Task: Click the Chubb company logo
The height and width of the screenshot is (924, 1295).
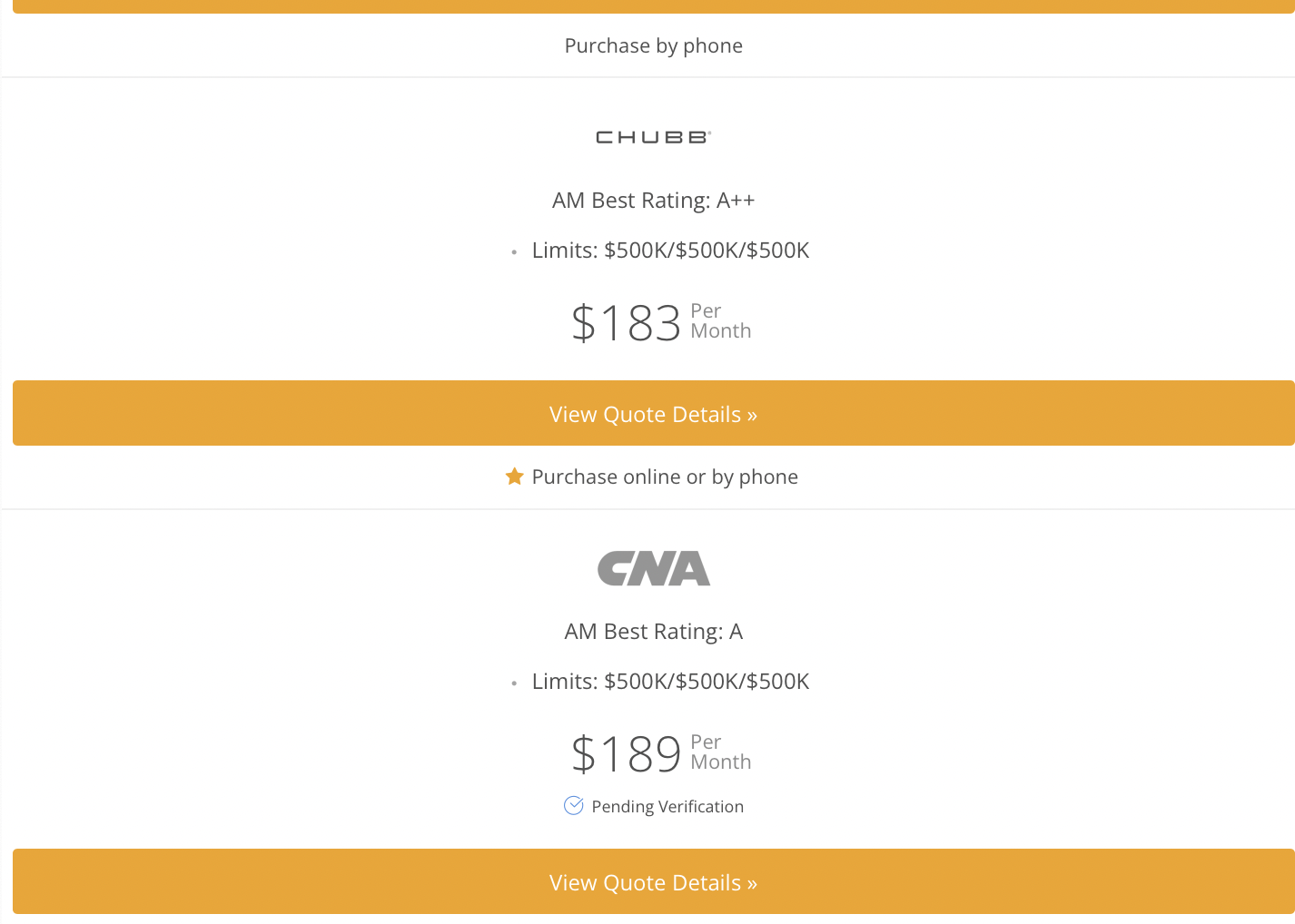Action: coord(653,137)
